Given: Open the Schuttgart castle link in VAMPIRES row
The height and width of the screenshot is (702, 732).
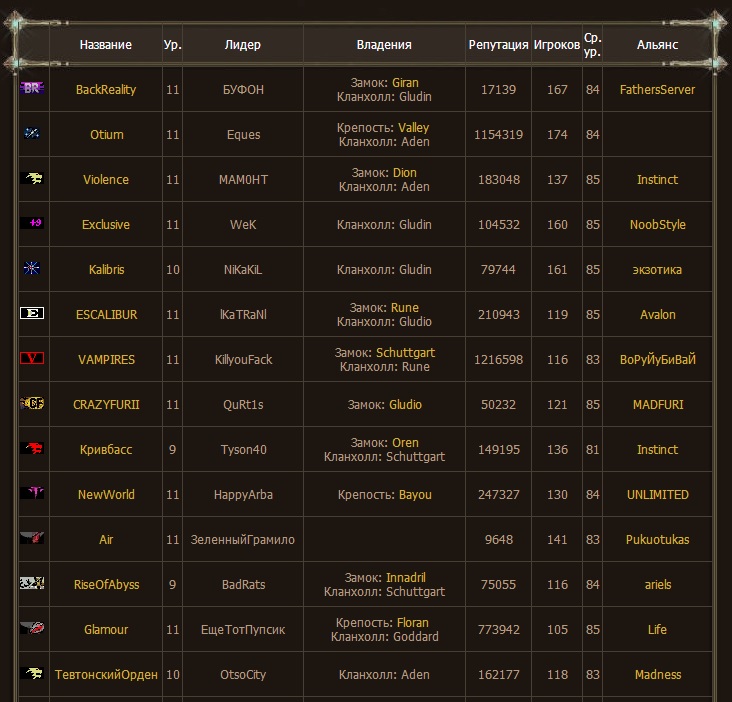Looking at the screenshot, I should click(405, 353).
